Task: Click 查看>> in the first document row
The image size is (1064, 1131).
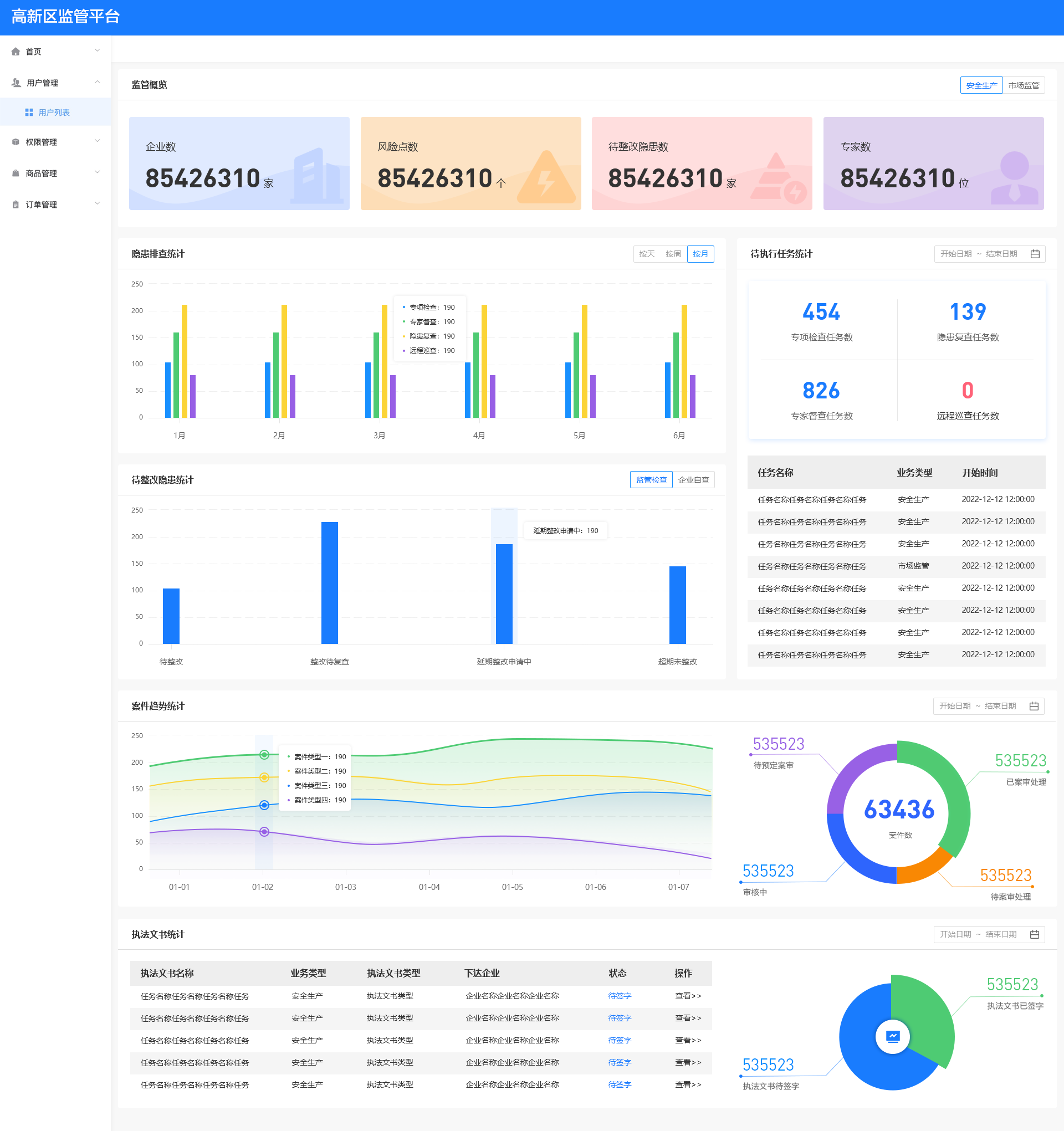Action: tap(687, 996)
